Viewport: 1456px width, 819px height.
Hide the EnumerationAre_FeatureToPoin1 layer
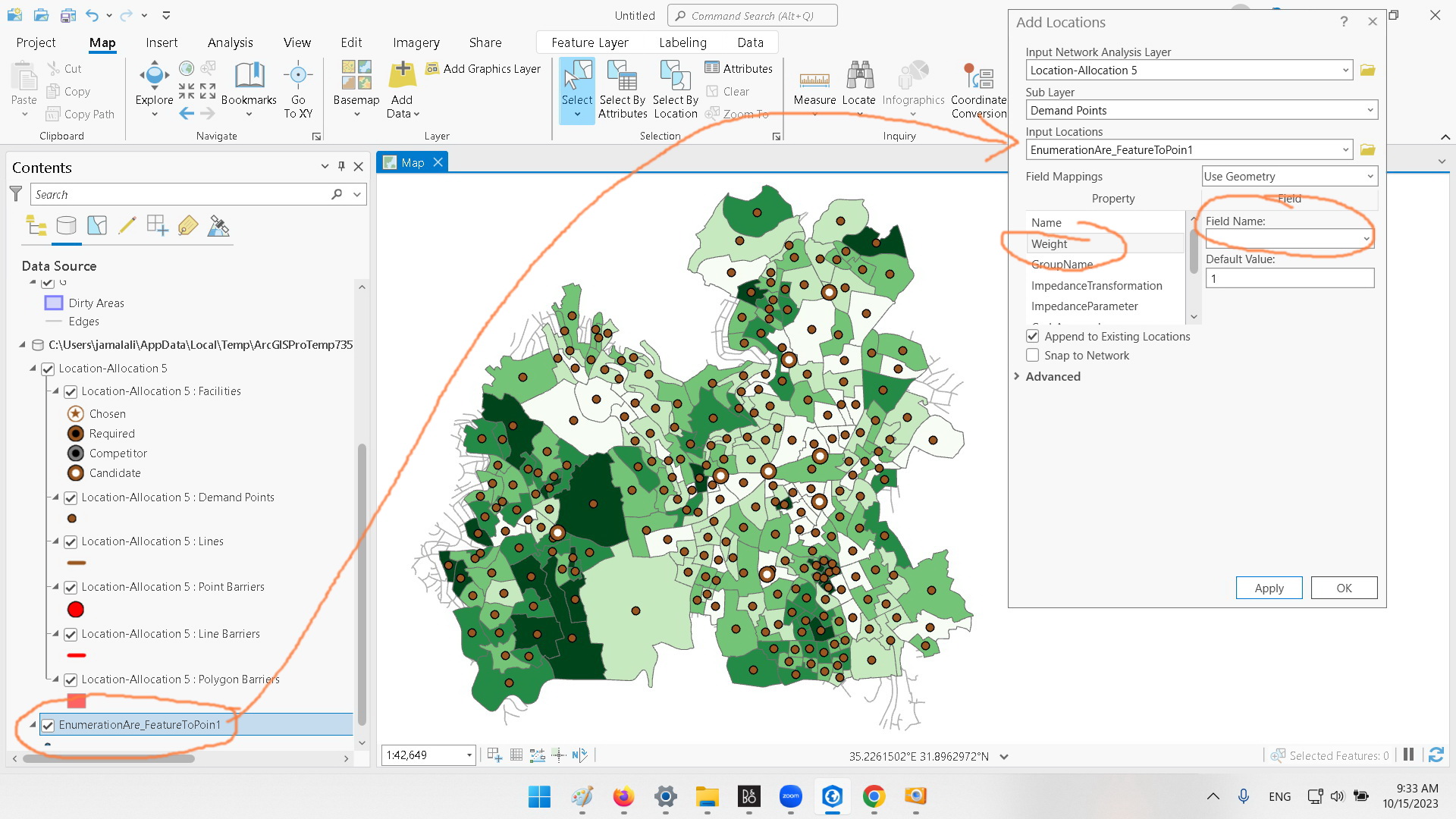point(48,725)
